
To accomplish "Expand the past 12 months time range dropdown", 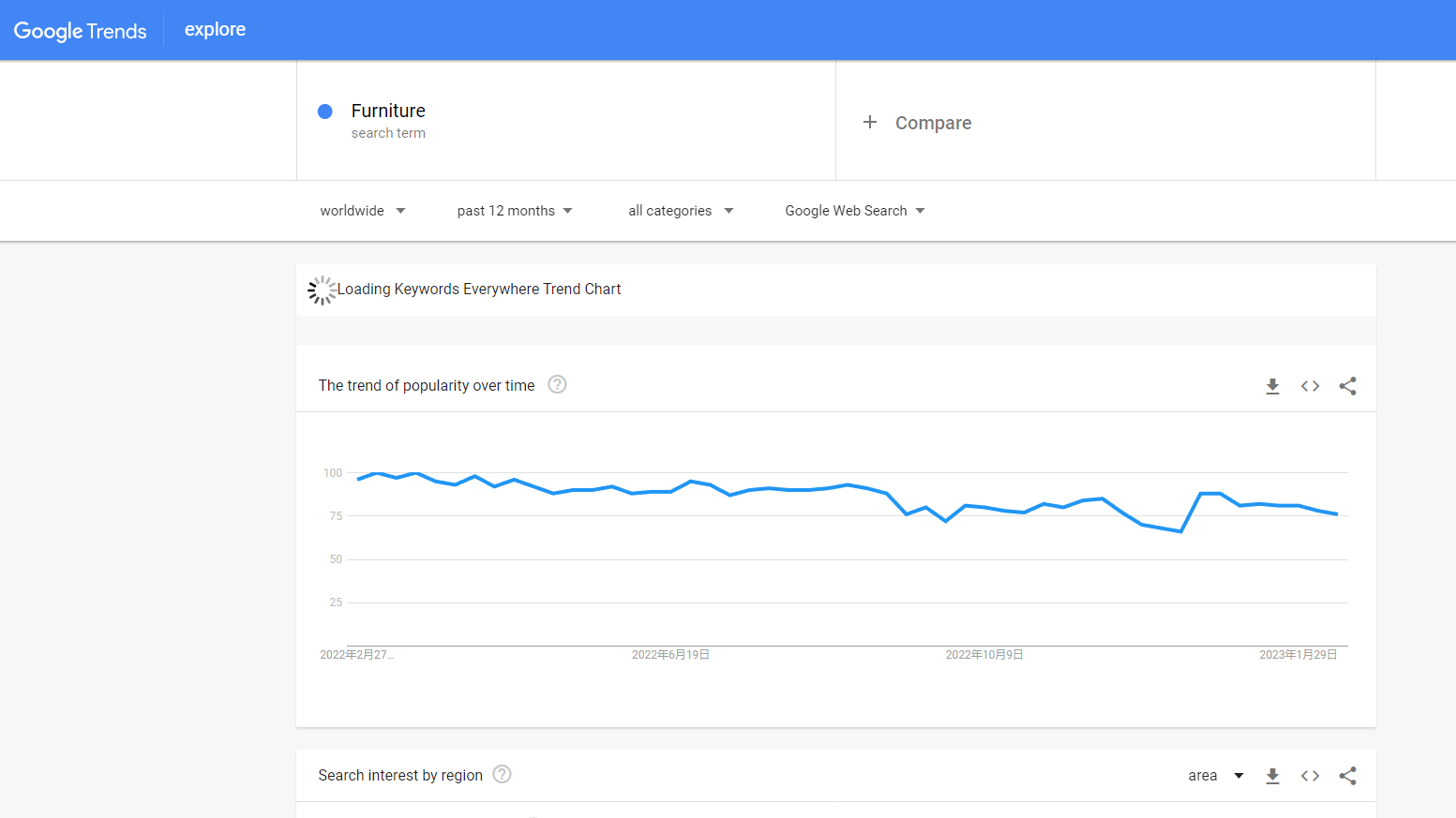I will pos(514,211).
